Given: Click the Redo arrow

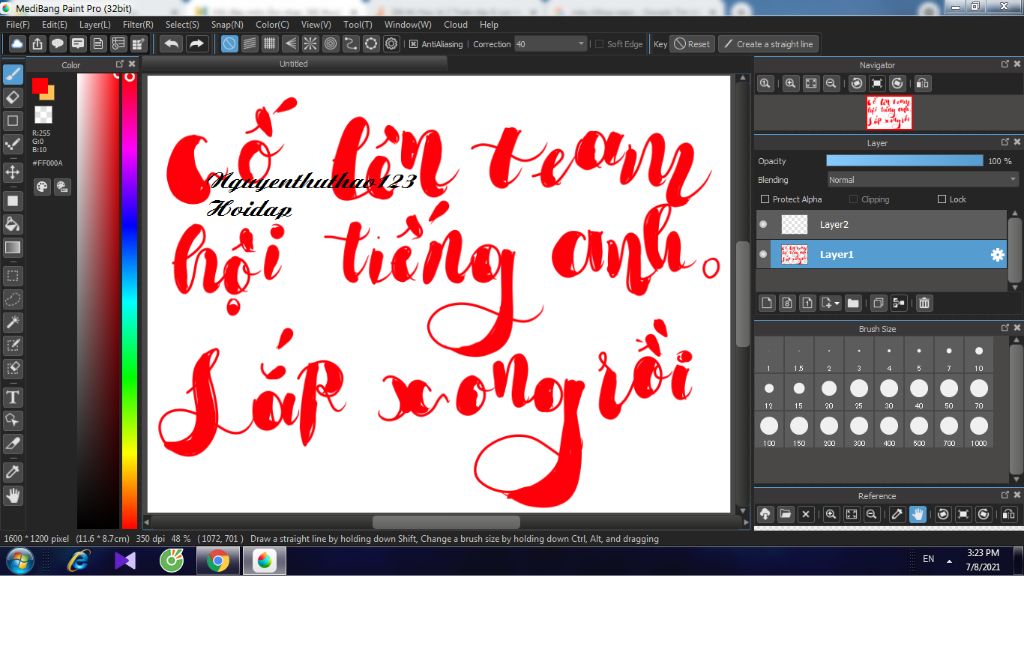Looking at the screenshot, I should pos(196,44).
